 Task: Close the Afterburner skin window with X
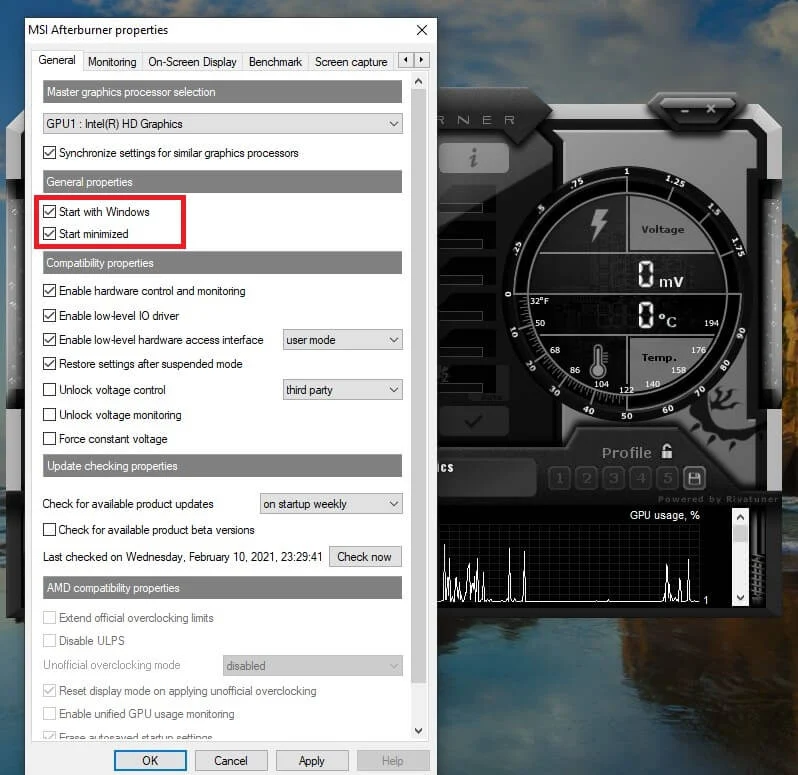coord(711,109)
